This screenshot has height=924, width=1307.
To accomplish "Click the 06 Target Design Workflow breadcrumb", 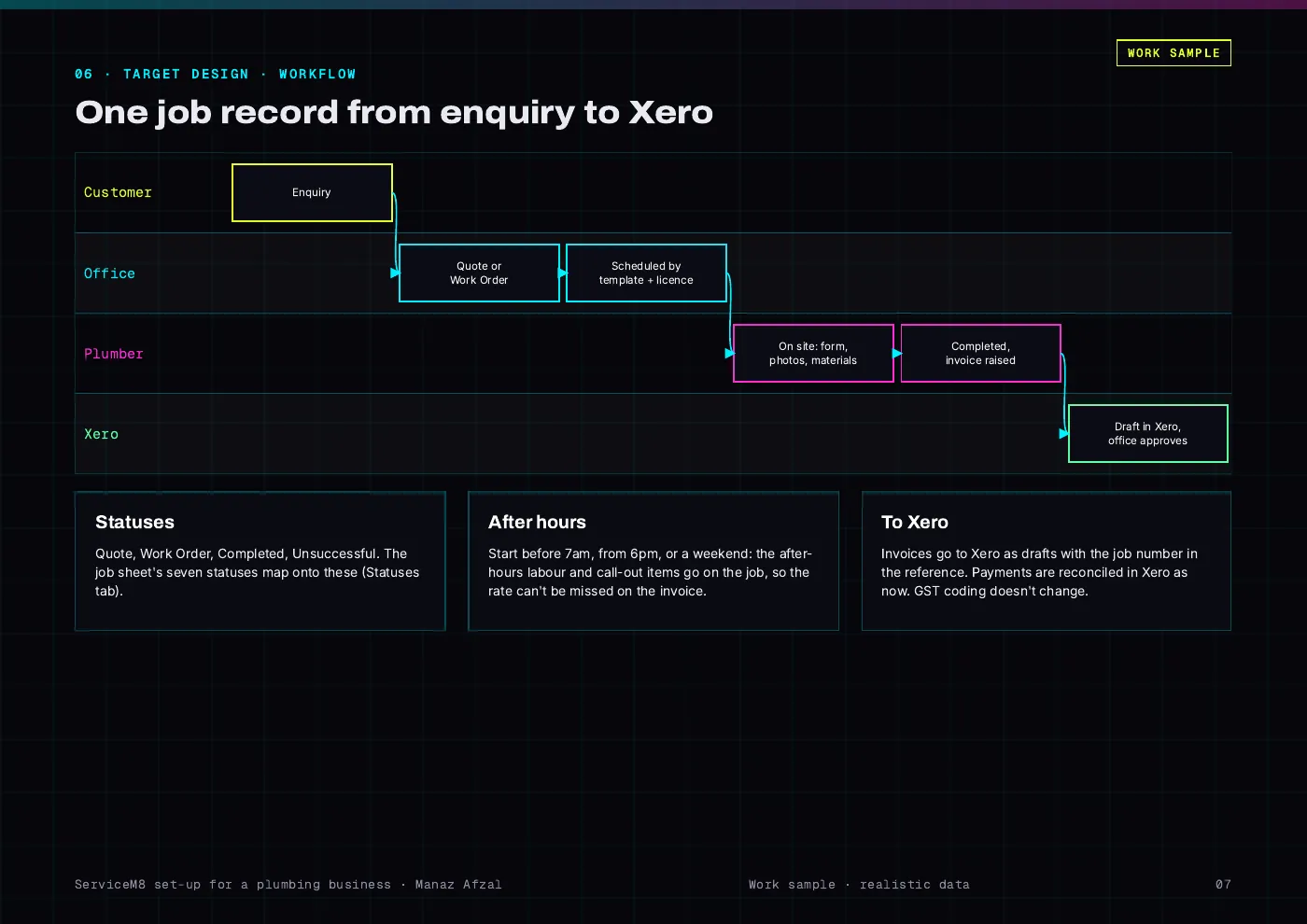I will coord(215,74).
